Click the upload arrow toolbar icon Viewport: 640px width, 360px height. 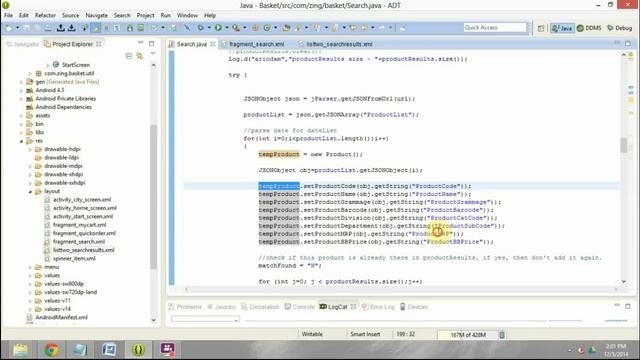click(61, 28)
